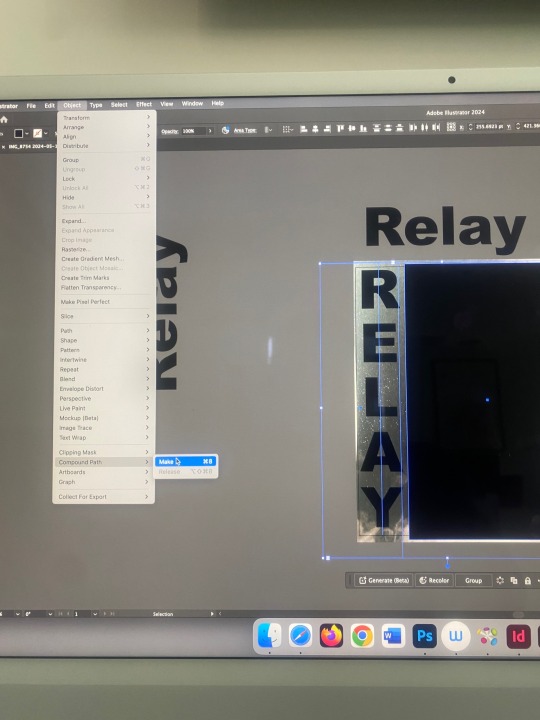
Task: Click the Generate (Beta) button
Action: [x=384, y=580]
